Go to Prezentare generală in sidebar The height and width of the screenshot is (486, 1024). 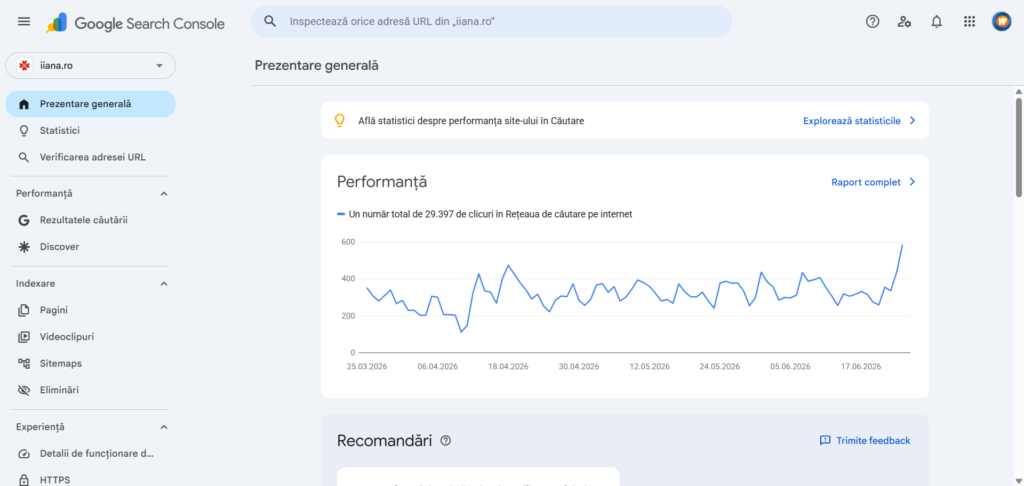[90, 104]
